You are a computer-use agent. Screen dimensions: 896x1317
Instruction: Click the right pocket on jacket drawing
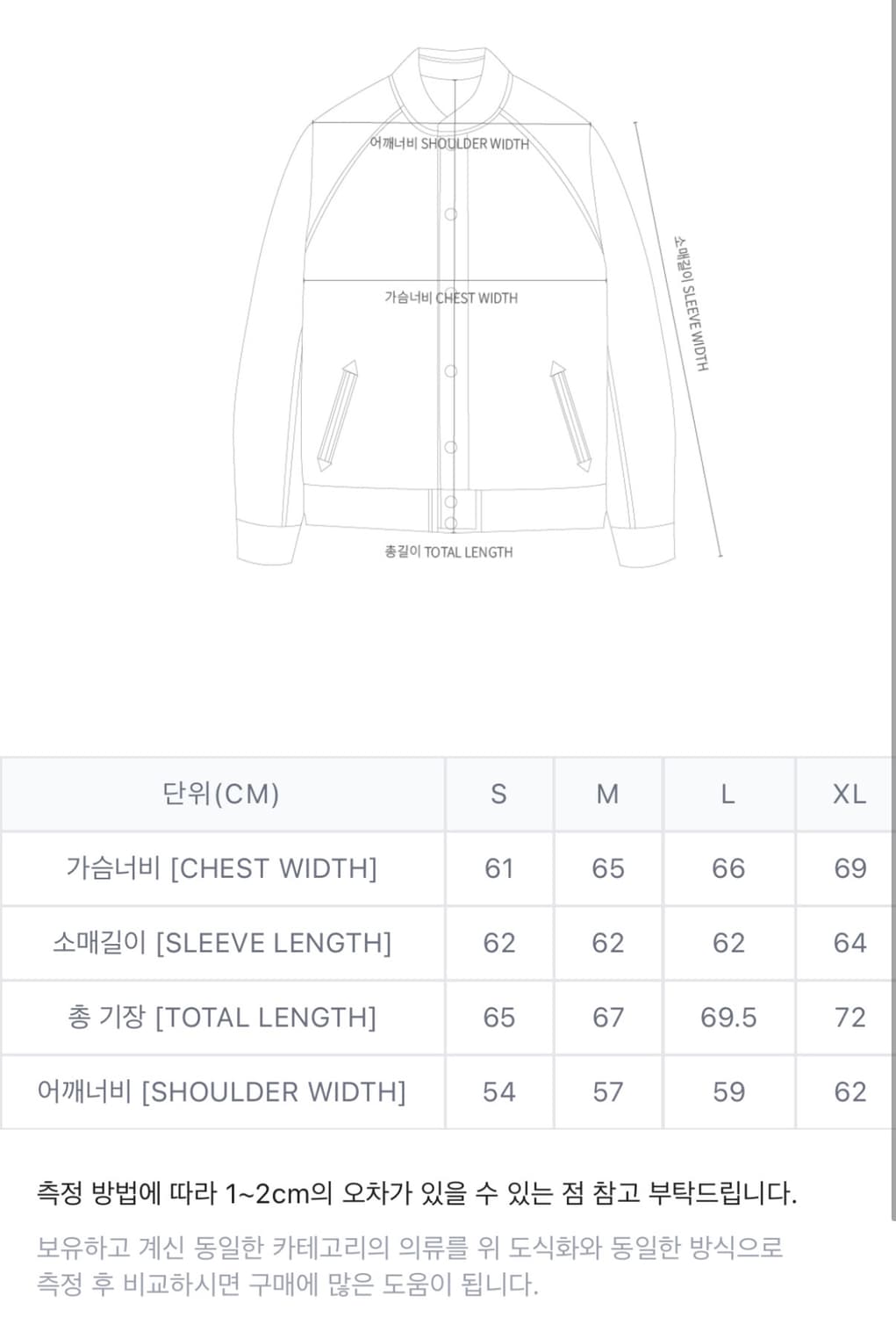tap(570, 415)
